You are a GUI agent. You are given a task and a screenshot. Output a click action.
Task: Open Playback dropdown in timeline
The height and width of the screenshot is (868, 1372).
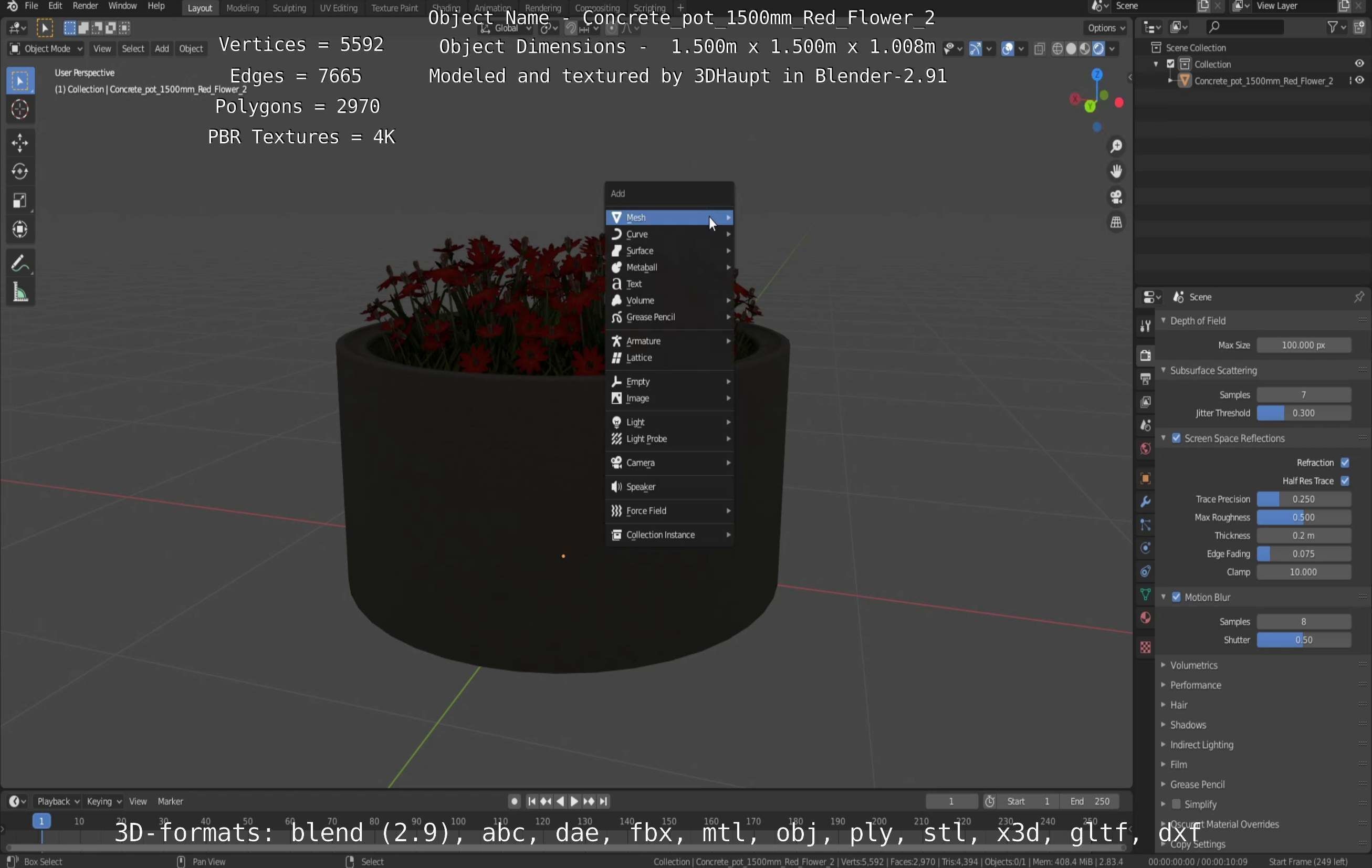pyautogui.click(x=58, y=801)
